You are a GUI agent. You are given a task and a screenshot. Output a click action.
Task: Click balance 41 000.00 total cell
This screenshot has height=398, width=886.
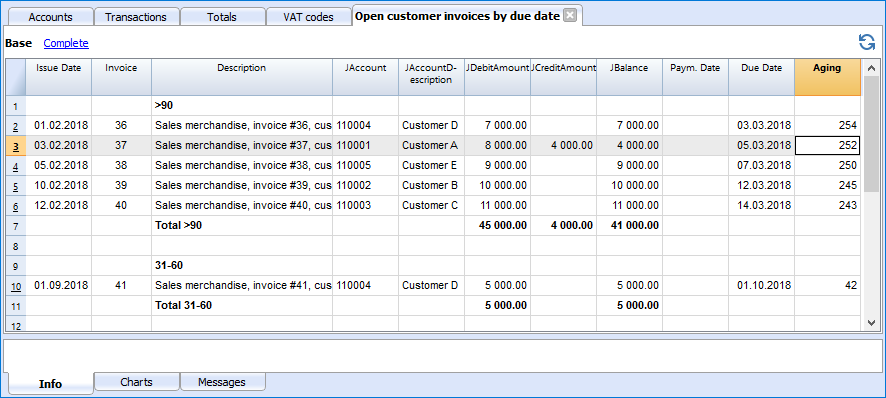629,226
